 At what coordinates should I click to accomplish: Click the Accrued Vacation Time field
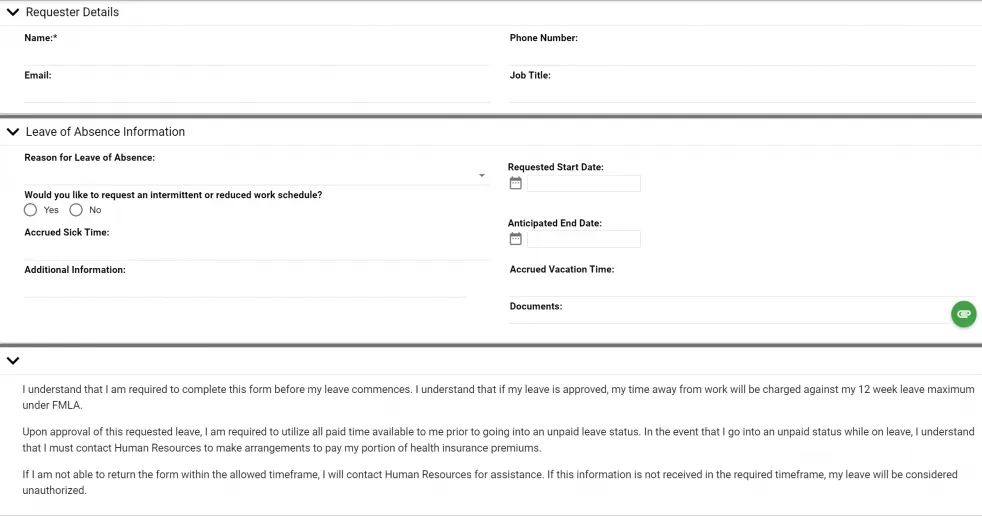pyautogui.click(x=742, y=286)
